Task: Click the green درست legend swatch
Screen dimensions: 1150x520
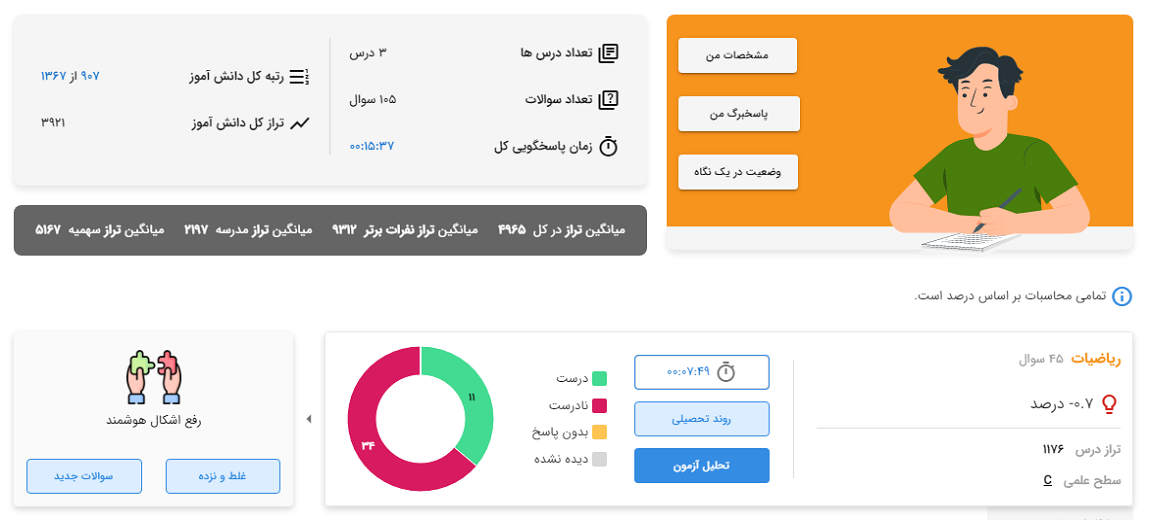Action: click(599, 379)
